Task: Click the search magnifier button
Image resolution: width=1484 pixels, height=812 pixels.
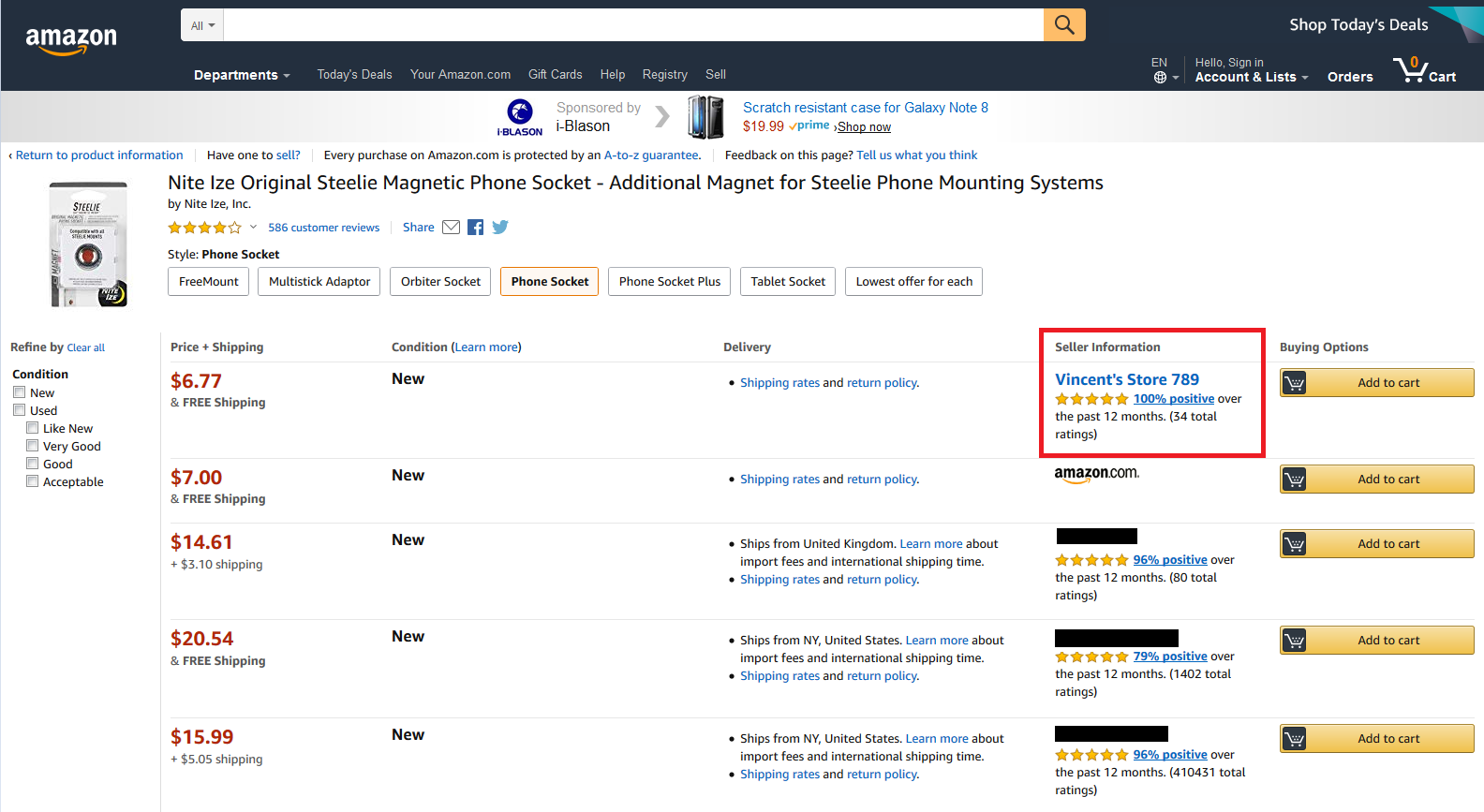Action: [1064, 25]
